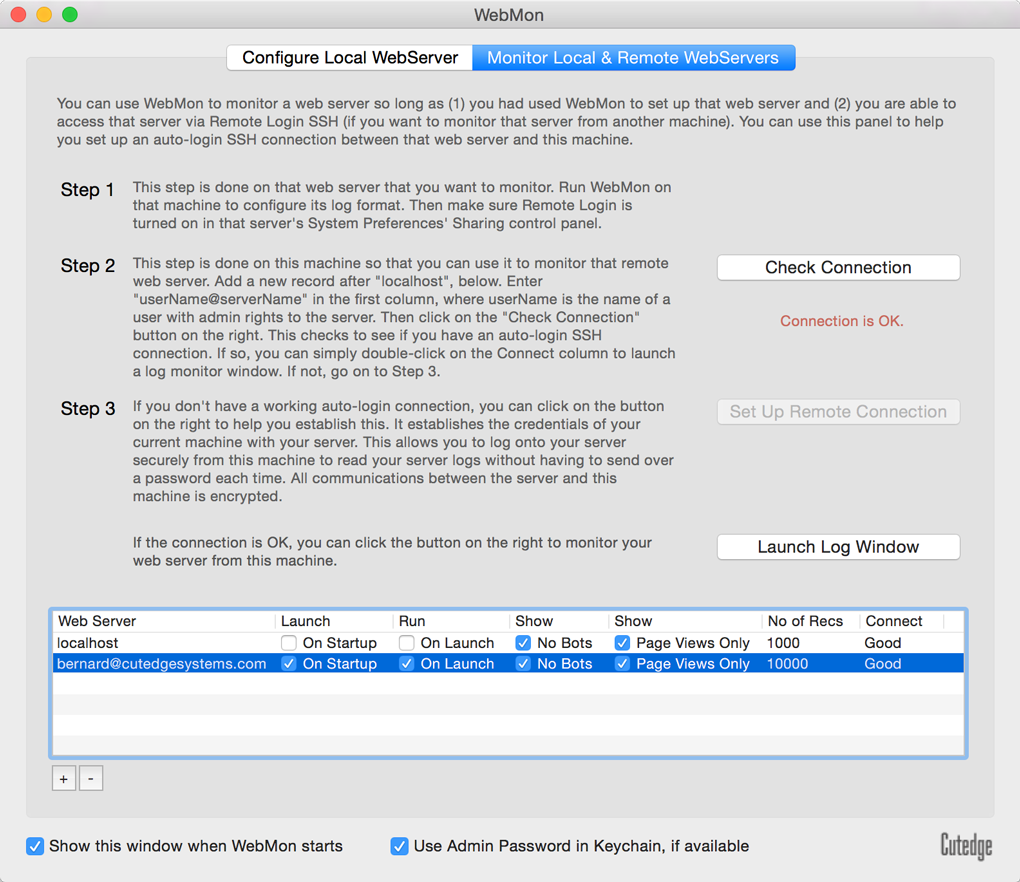Viewport: 1020px width, 882px height.
Task: Click the minus button to remove server
Action: click(91, 779)
